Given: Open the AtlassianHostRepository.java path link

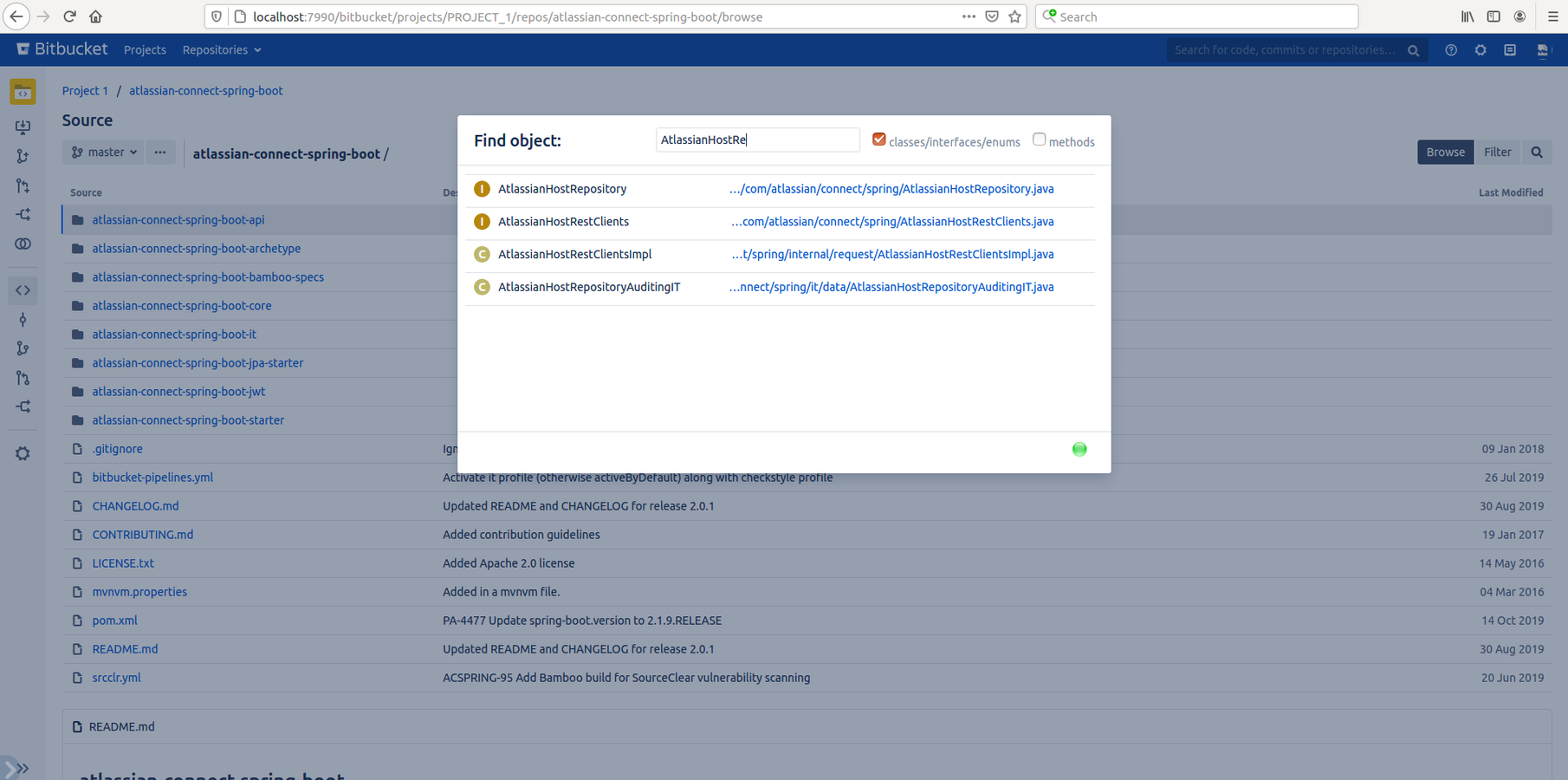Looking at the screenshot, I should [x=891, y=189].
